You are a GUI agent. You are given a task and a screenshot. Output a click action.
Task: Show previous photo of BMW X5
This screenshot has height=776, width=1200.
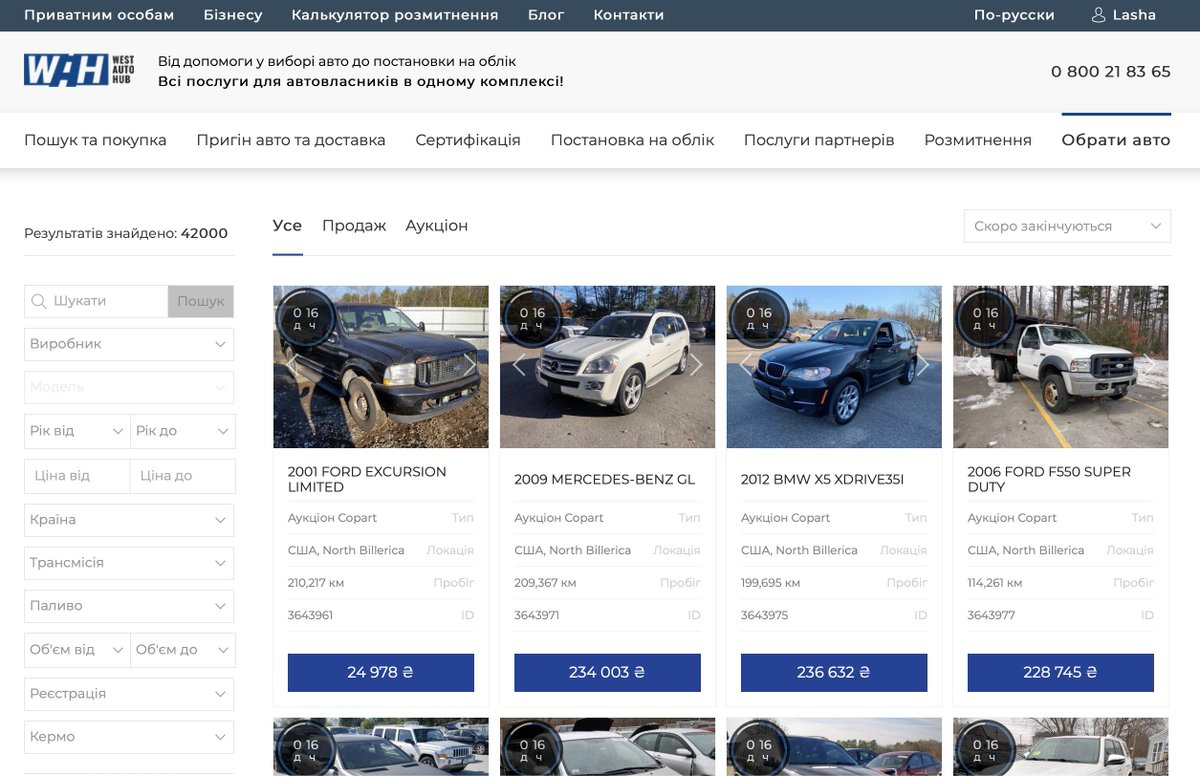(745, 366)
